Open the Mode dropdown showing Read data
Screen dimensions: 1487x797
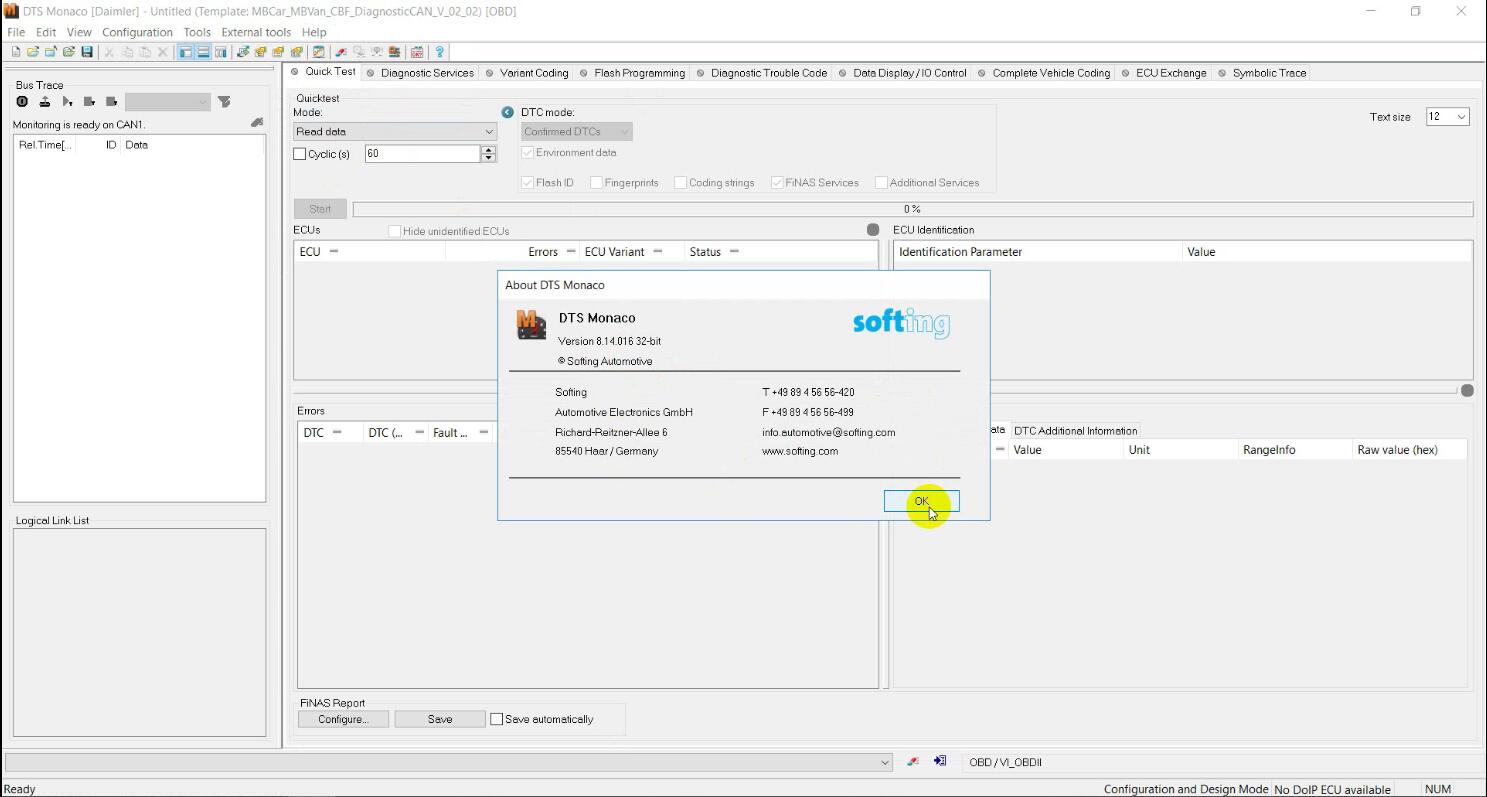[394, 132]
